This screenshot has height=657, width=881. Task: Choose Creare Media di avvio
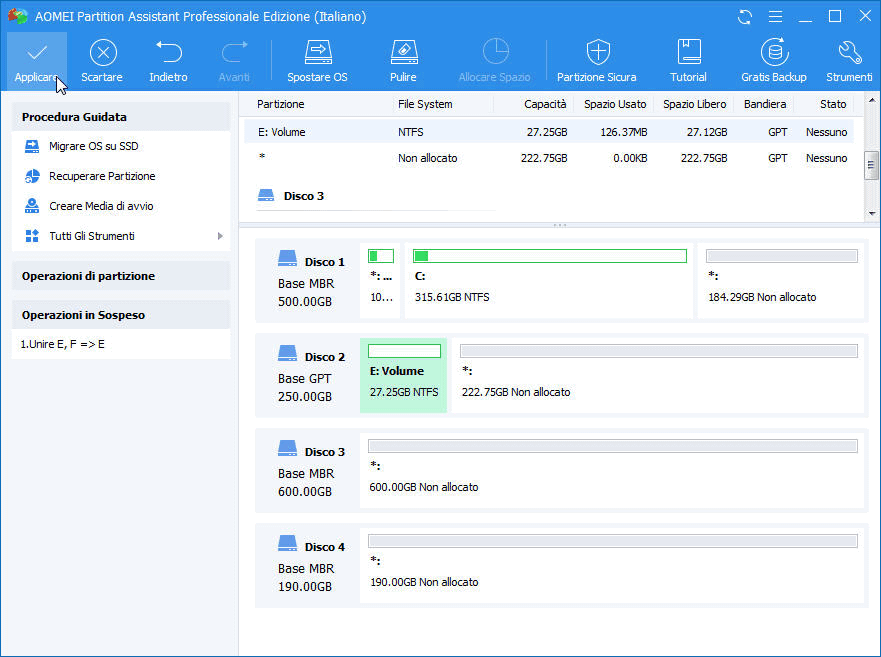pyautogui.click(x=101, y=206)
